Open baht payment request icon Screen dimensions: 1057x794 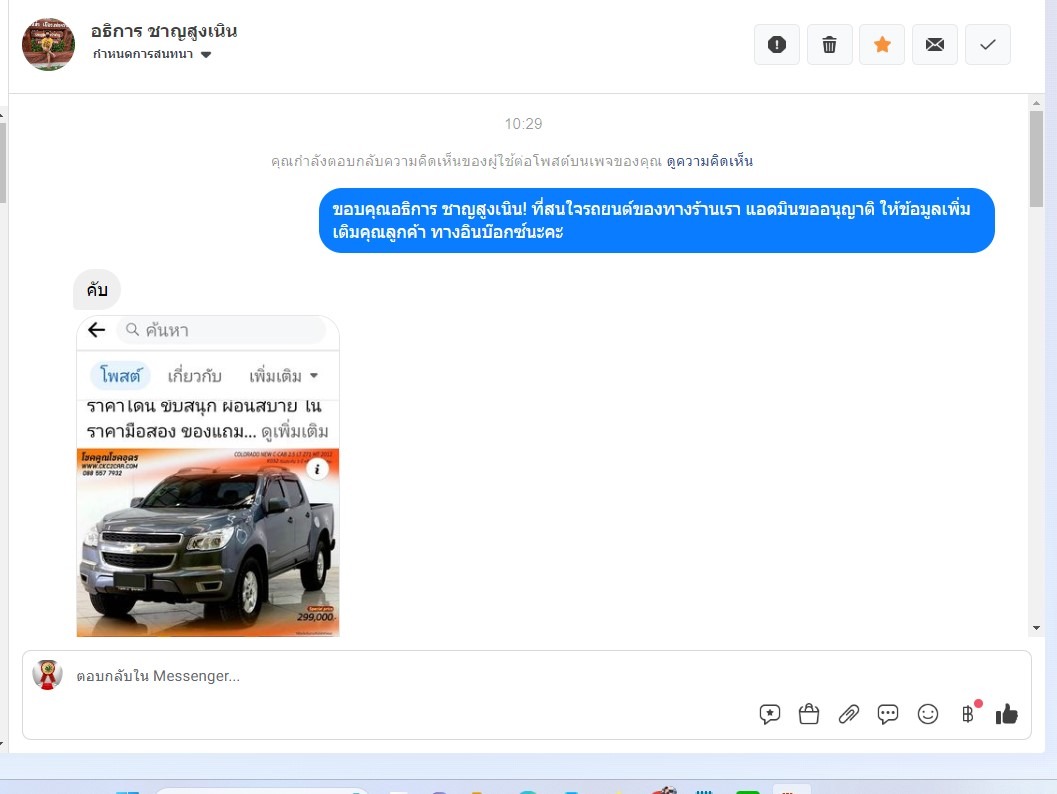(968, 714)
